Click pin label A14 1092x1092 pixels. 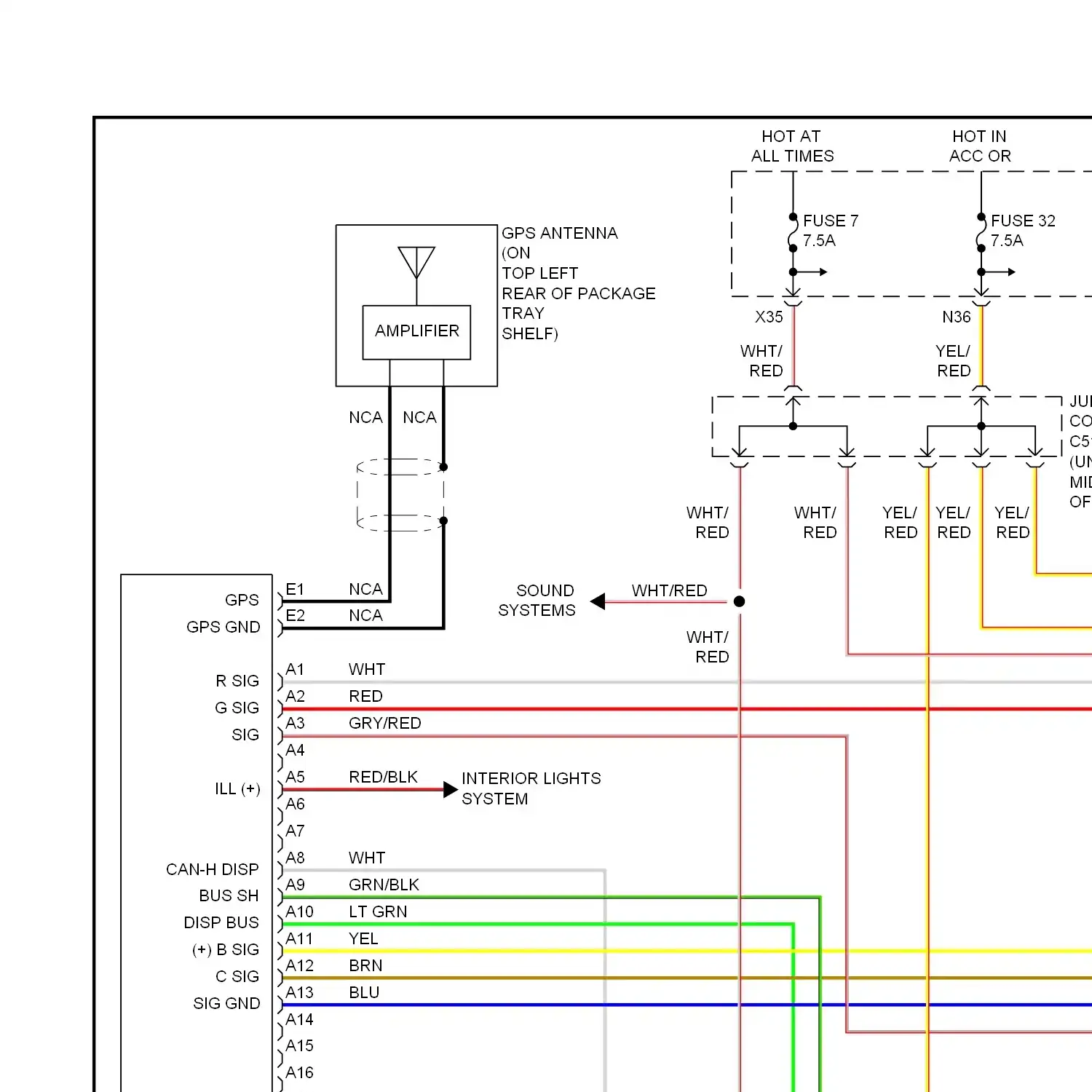tap(299, 1020)
